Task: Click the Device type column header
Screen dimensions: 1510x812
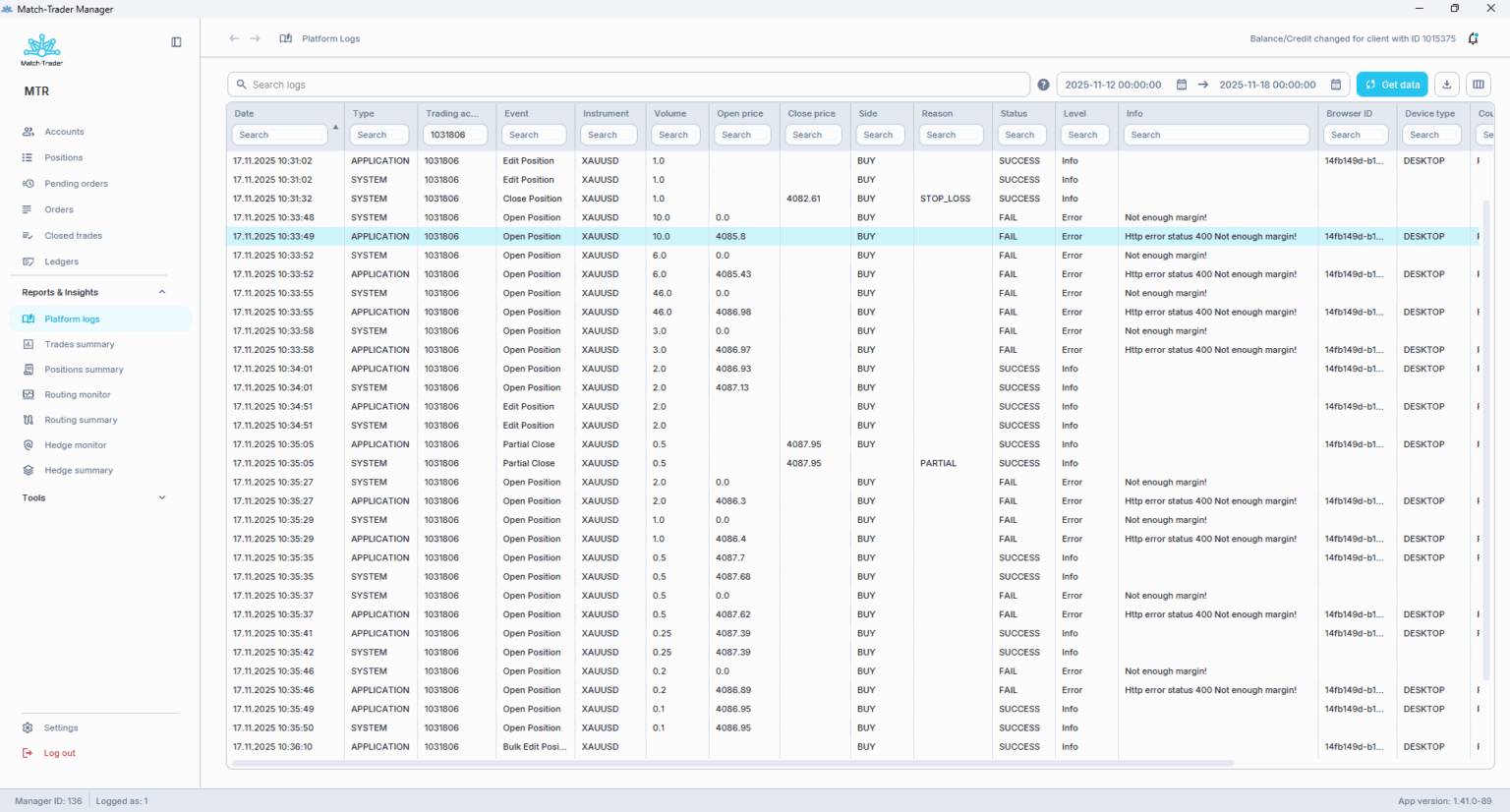Action: pyautogui.click(x=1431, y=113)
